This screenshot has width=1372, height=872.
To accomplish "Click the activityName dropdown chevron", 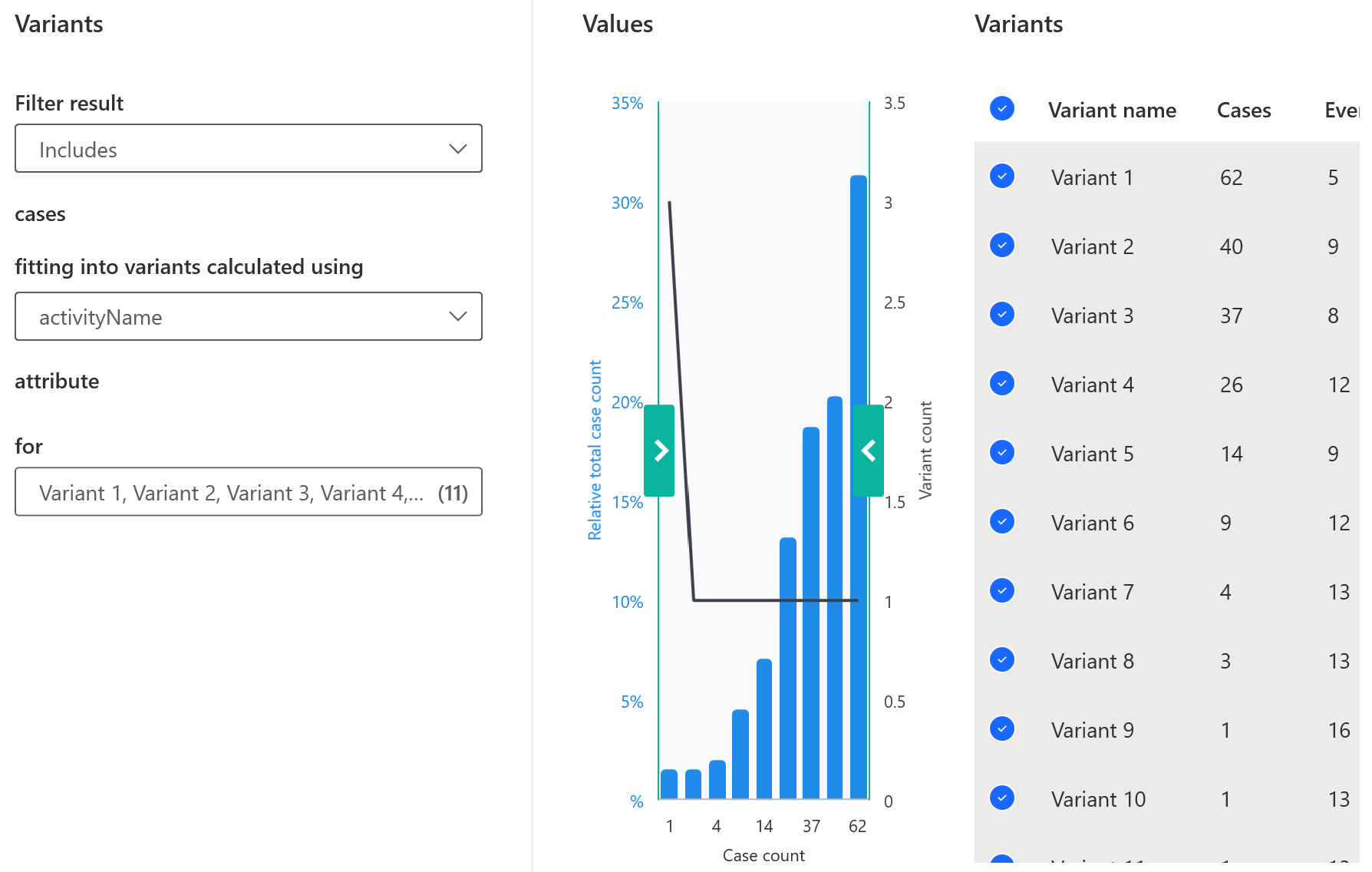I will coord(458,316).
